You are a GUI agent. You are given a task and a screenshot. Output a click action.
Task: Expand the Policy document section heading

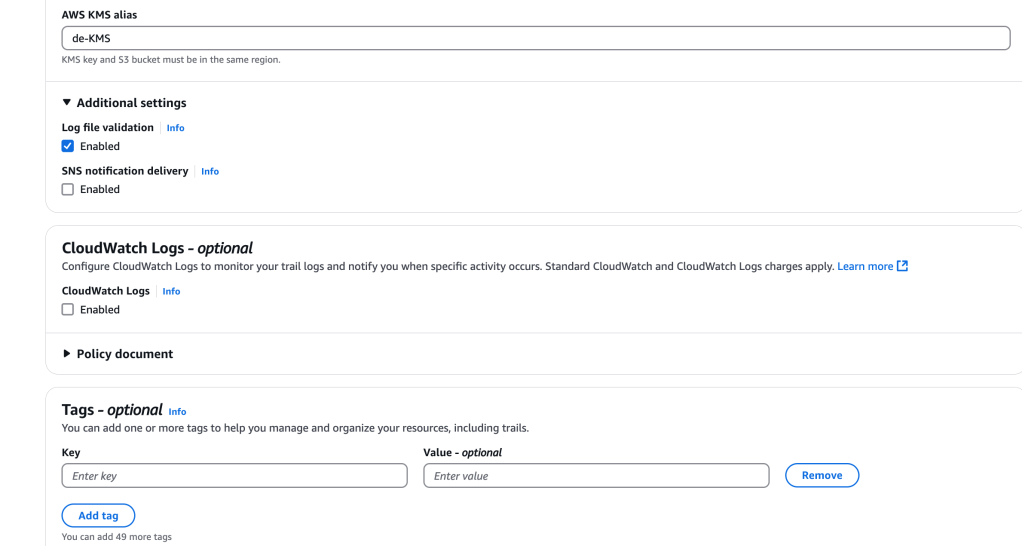coord(125,354)
